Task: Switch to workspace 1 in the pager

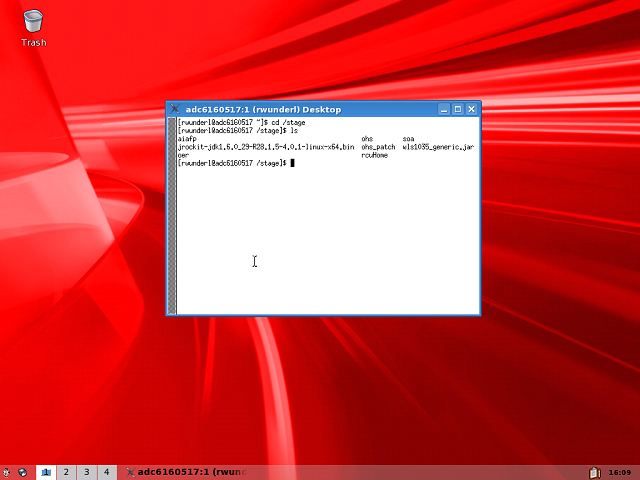Action: click(x=46, y=472)
